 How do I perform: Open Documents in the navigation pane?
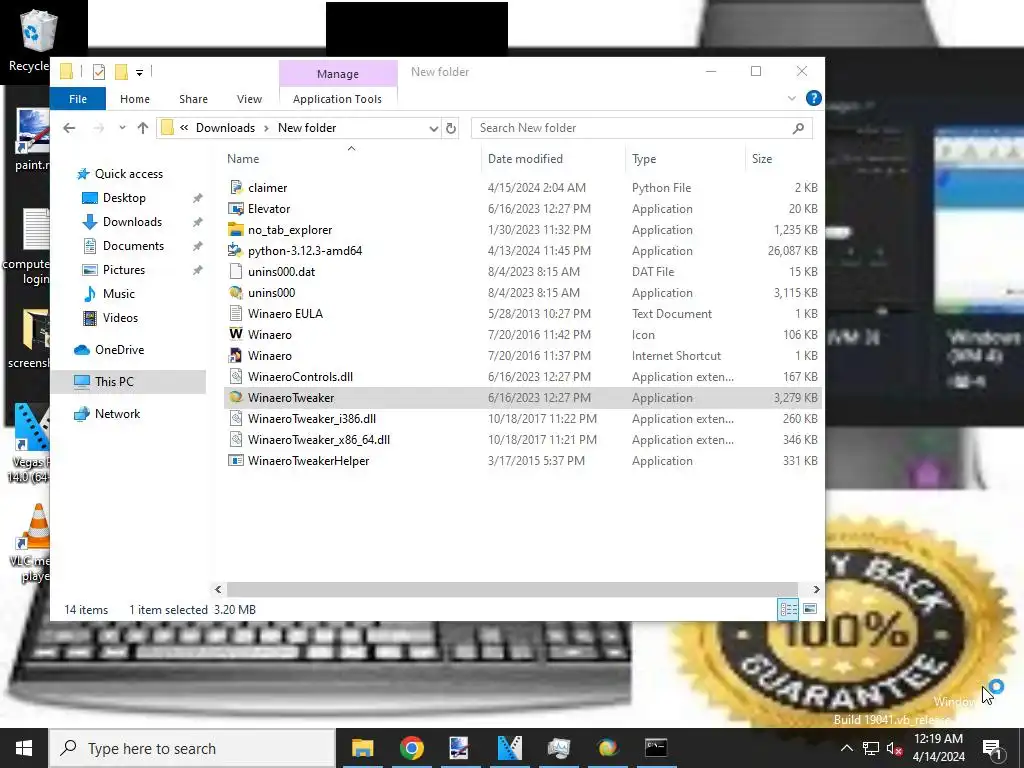133,246
